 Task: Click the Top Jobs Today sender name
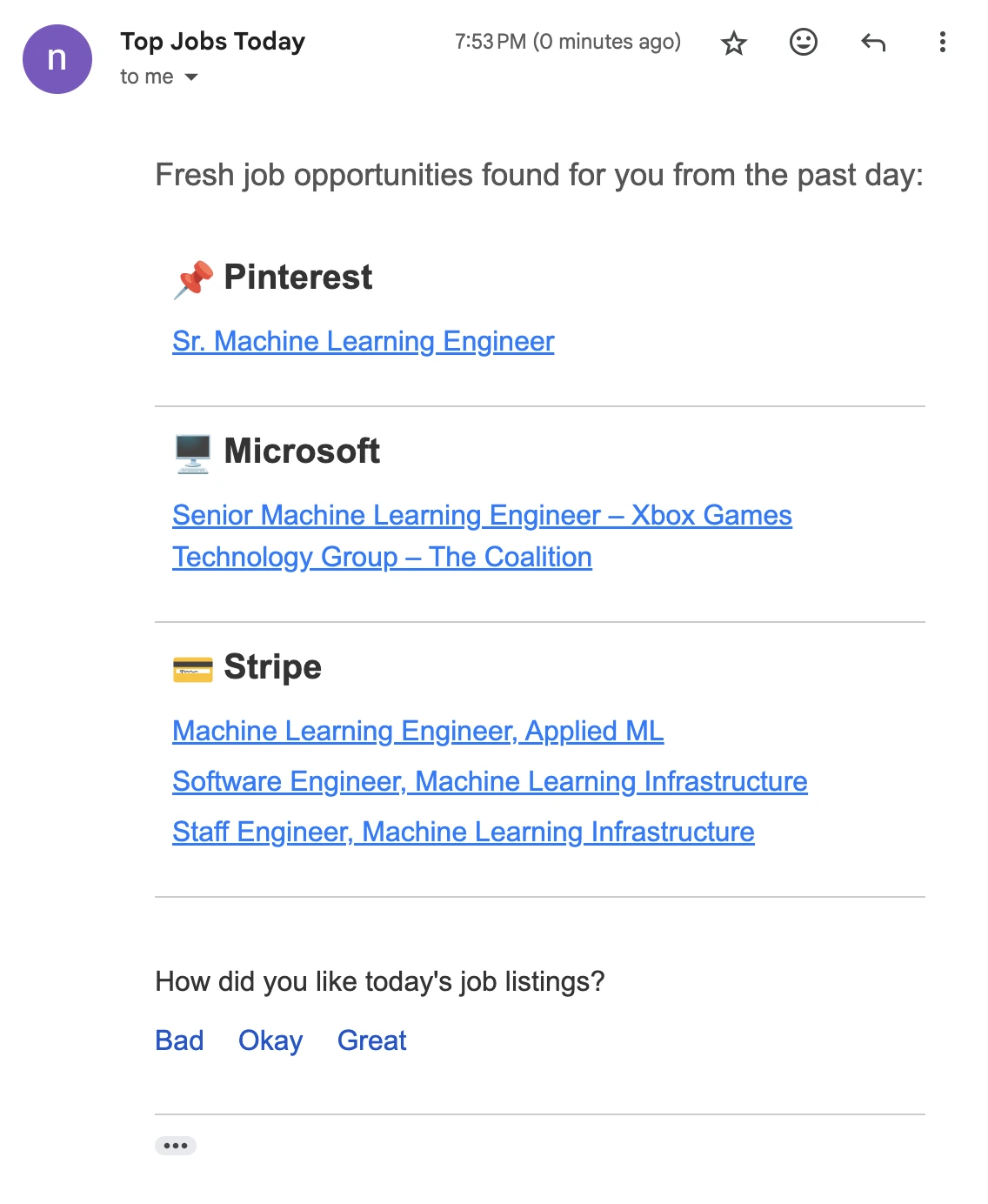[x=212, y=40]
